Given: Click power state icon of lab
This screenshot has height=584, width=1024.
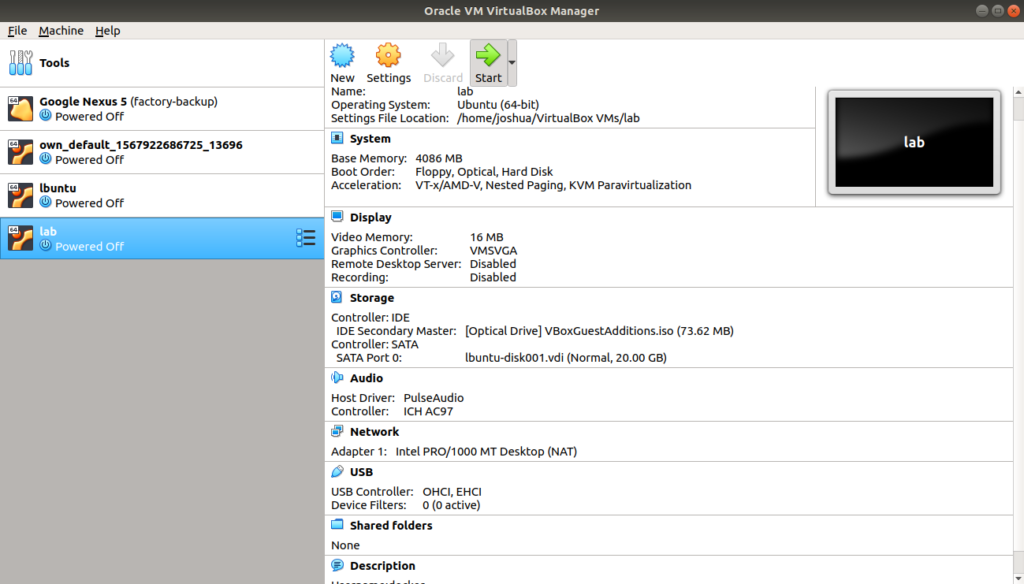Looking at the screenshot, I should [45, 246].
